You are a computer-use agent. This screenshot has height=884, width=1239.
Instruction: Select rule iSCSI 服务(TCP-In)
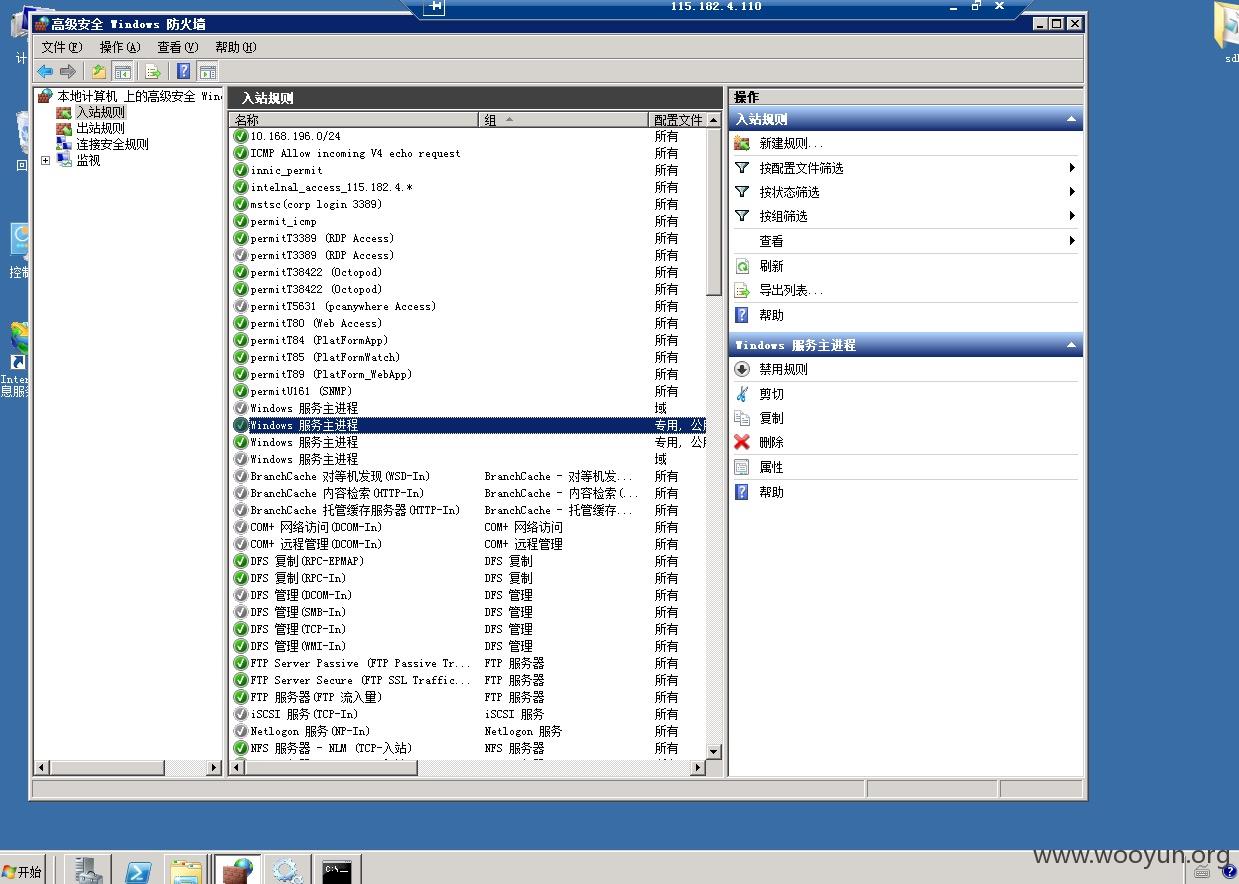(304, 714)
